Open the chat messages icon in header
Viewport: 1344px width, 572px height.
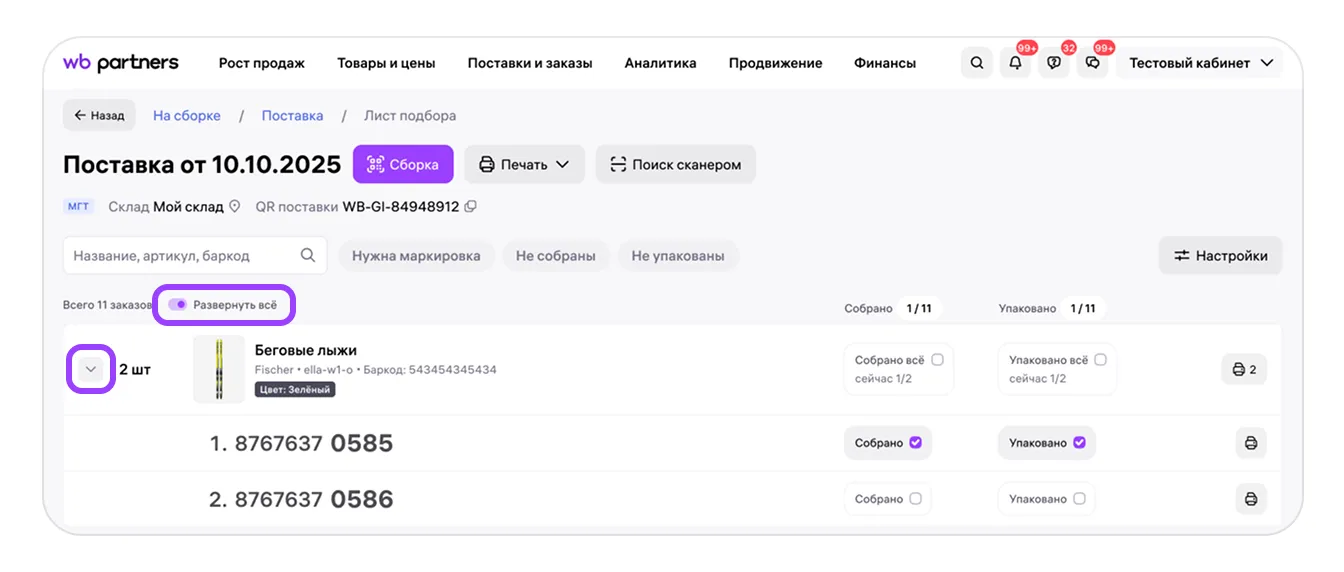[1093, 63]
